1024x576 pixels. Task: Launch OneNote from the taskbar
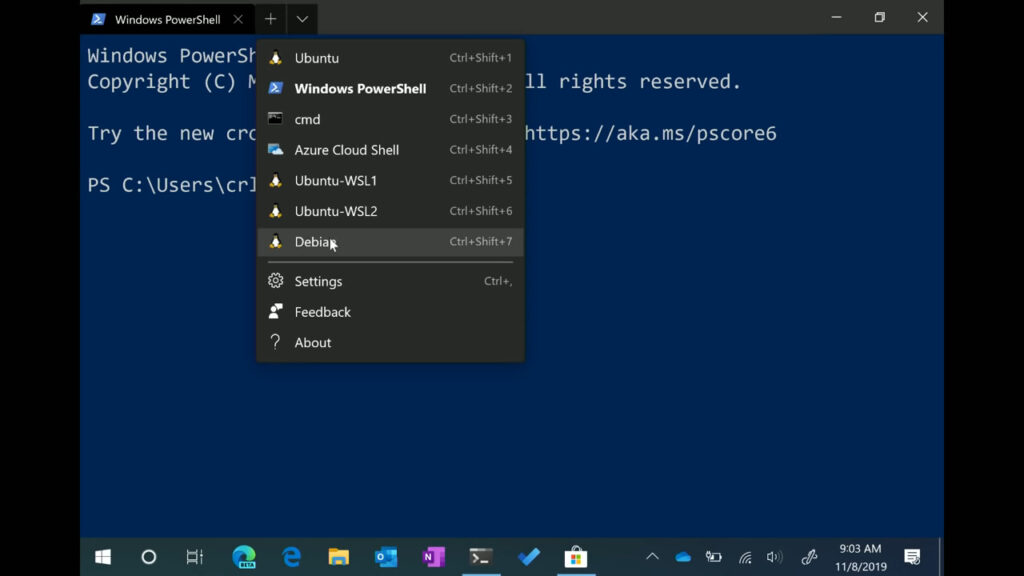(434, 557)
